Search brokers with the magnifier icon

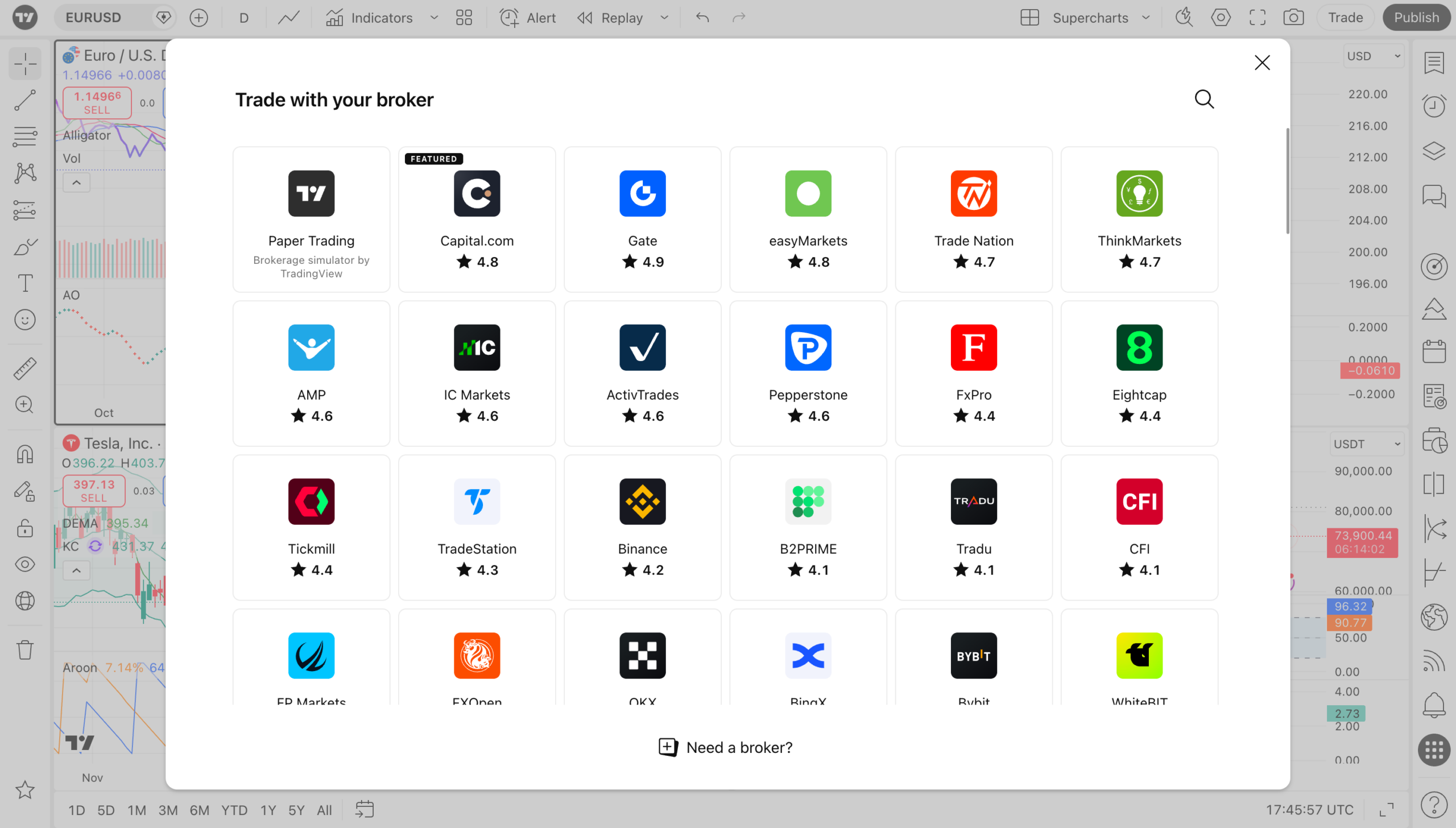[x=1204, y=100]
